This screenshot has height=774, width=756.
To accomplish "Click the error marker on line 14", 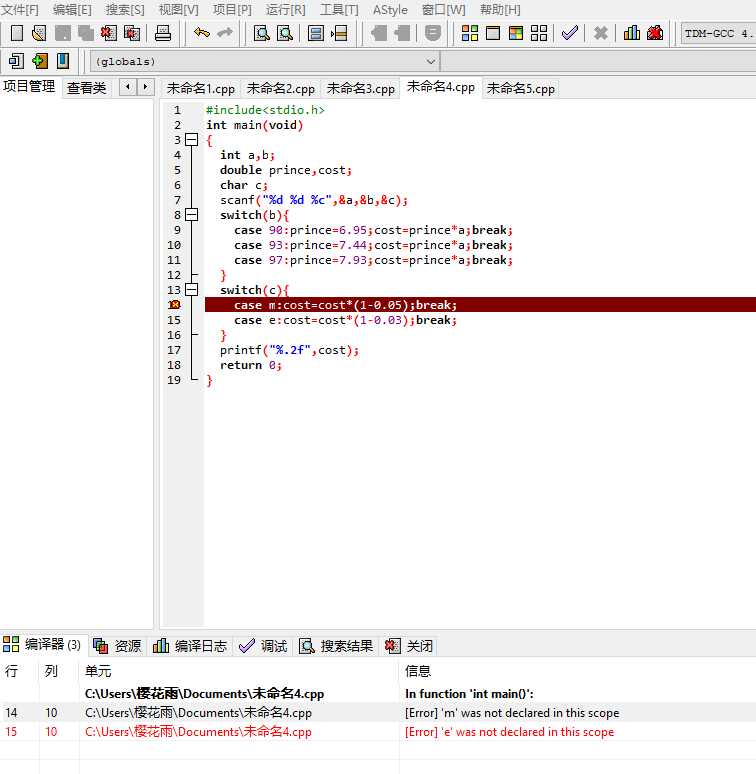I will coord(174,305).
